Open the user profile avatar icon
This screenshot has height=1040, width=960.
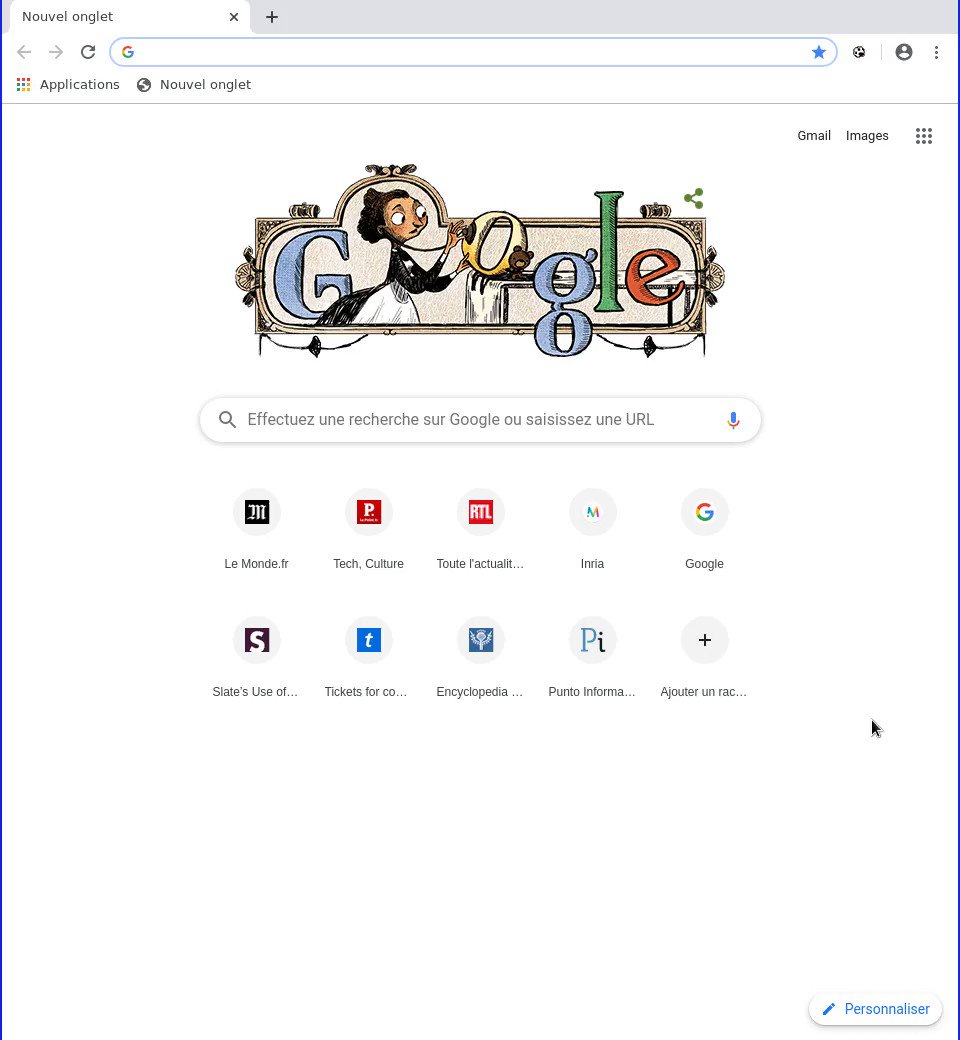[x=904, y=52]
